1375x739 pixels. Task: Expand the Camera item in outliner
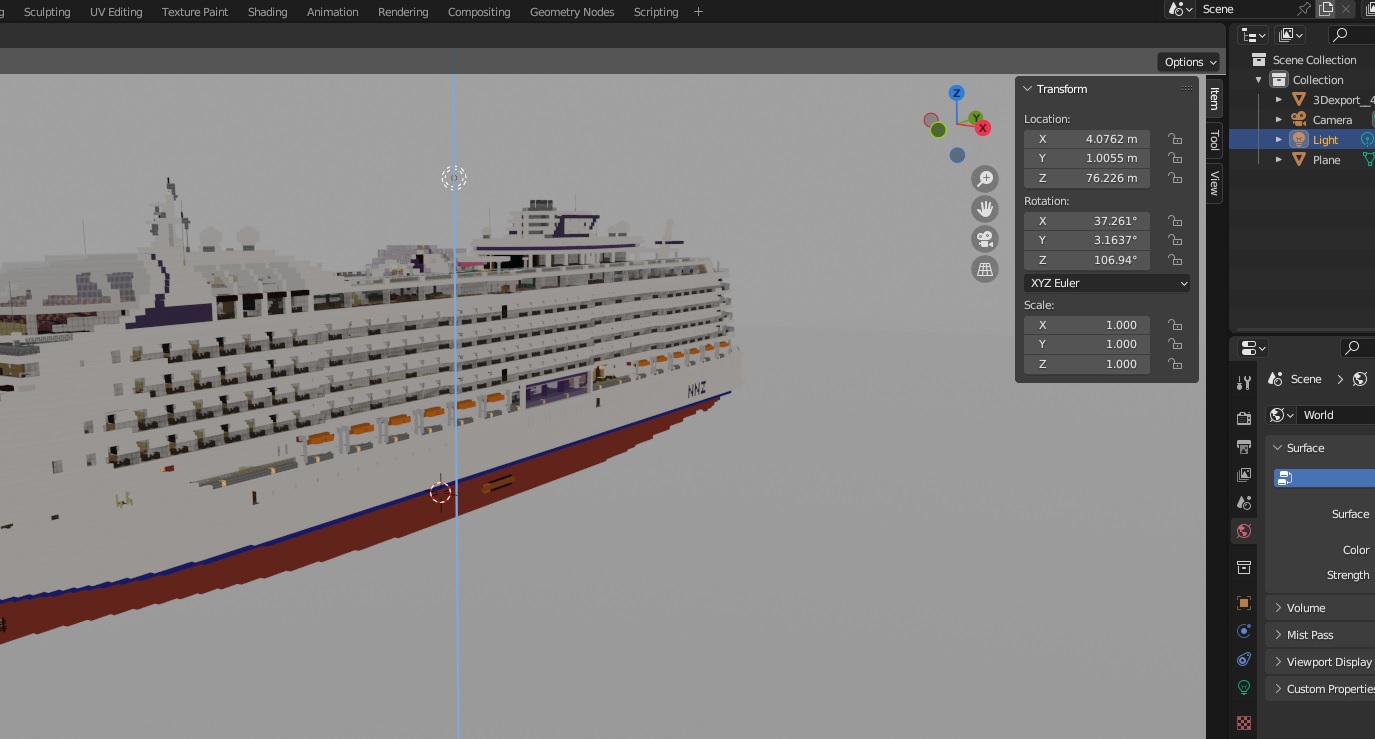pos(1279,120)
